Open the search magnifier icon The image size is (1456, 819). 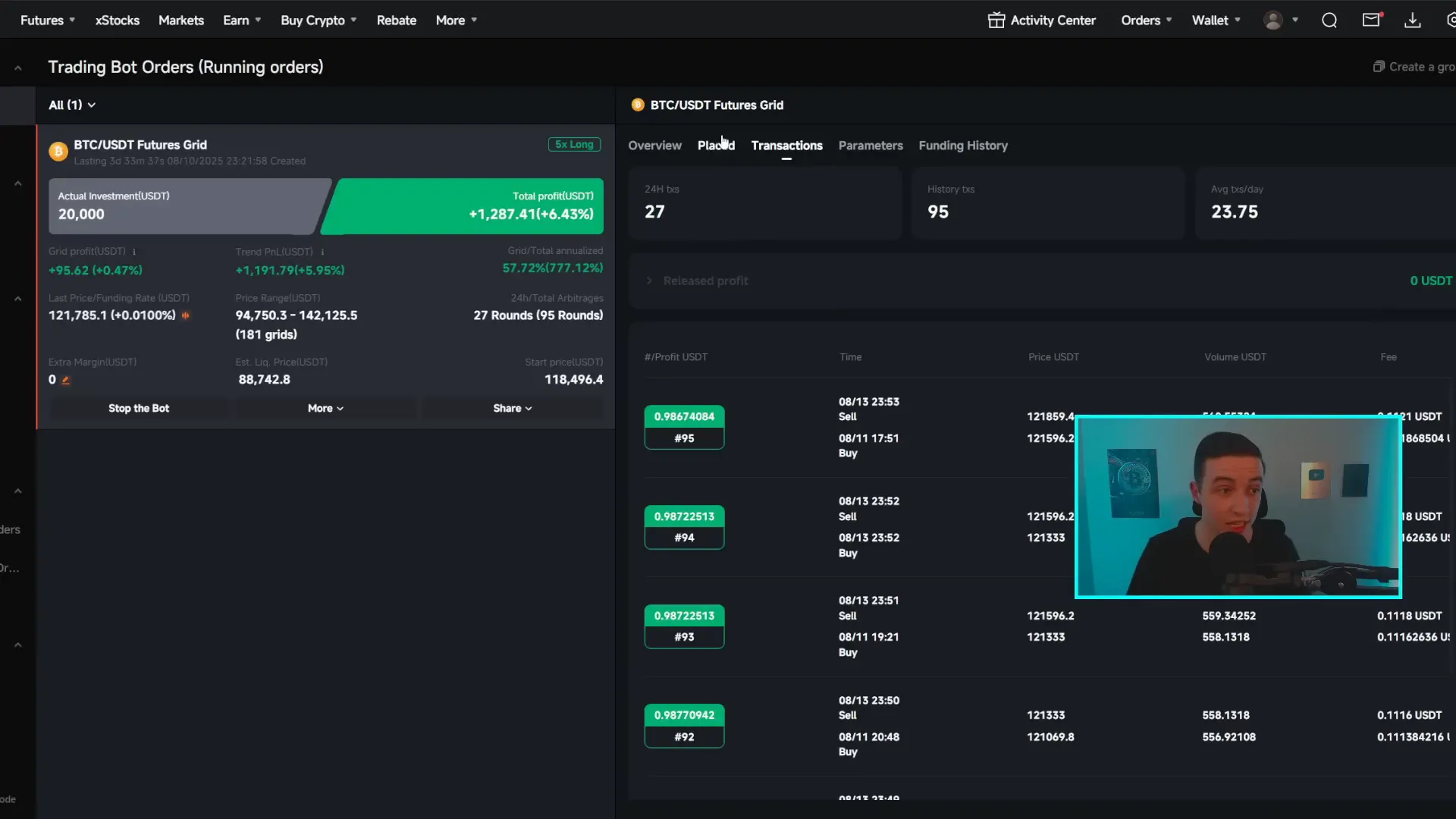(1329, 20)
